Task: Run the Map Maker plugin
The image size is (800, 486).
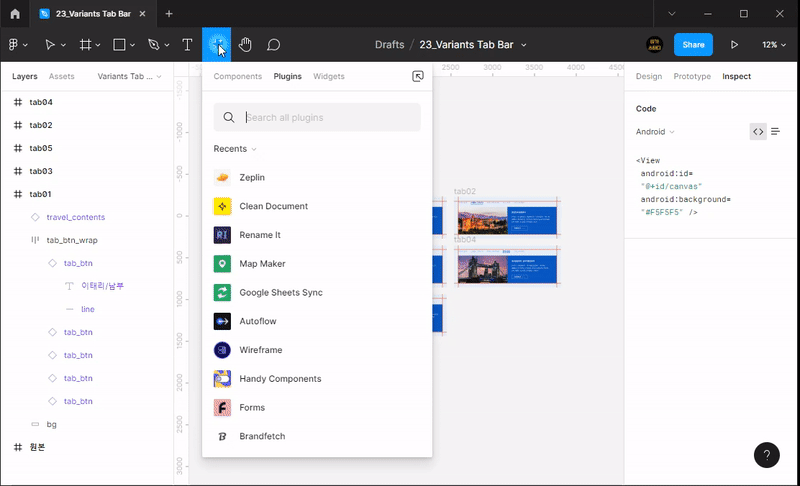Action: coord(317,264)
